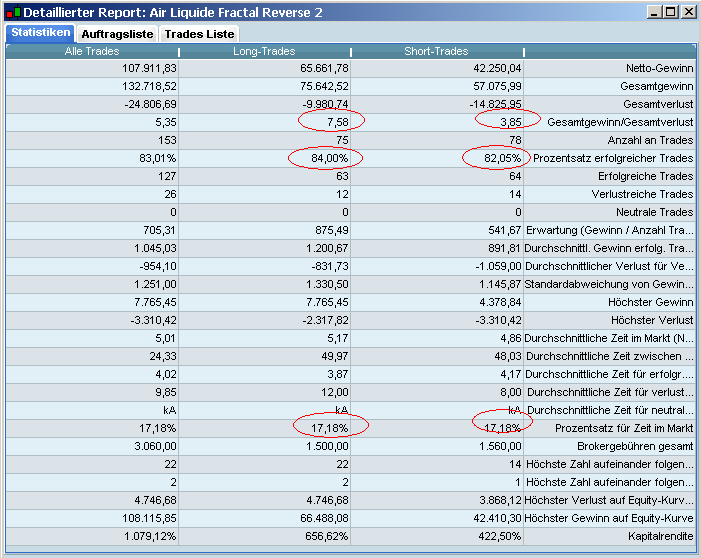Select the Kapitalrendite row label

click(x=660, y=536)
